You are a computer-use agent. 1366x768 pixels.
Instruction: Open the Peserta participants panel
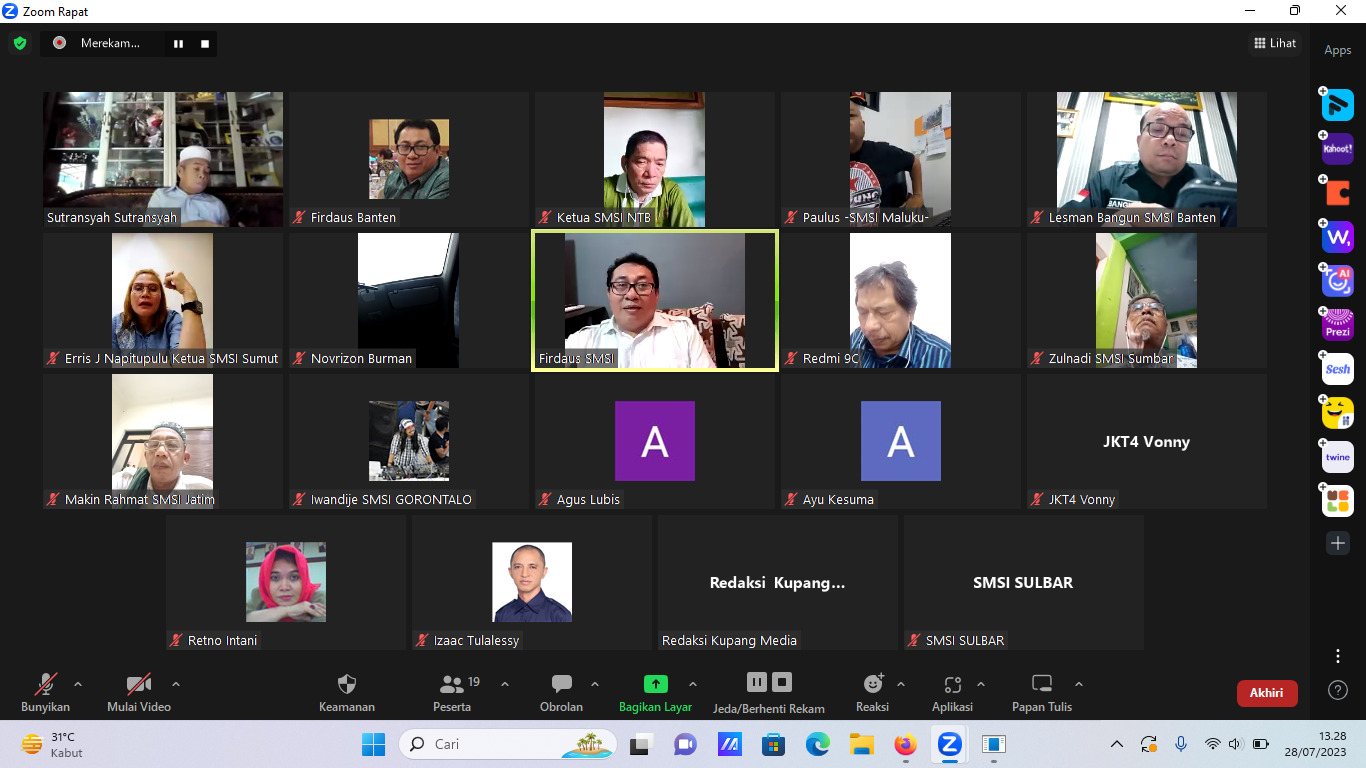click(452, 685)
